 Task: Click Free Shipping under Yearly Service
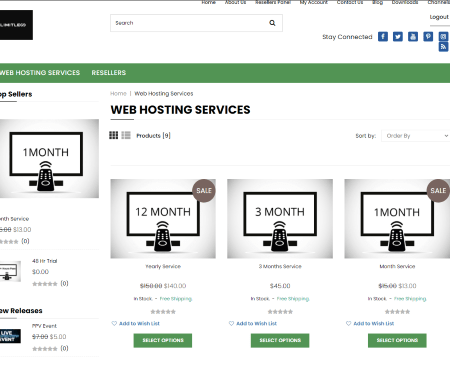176,299
